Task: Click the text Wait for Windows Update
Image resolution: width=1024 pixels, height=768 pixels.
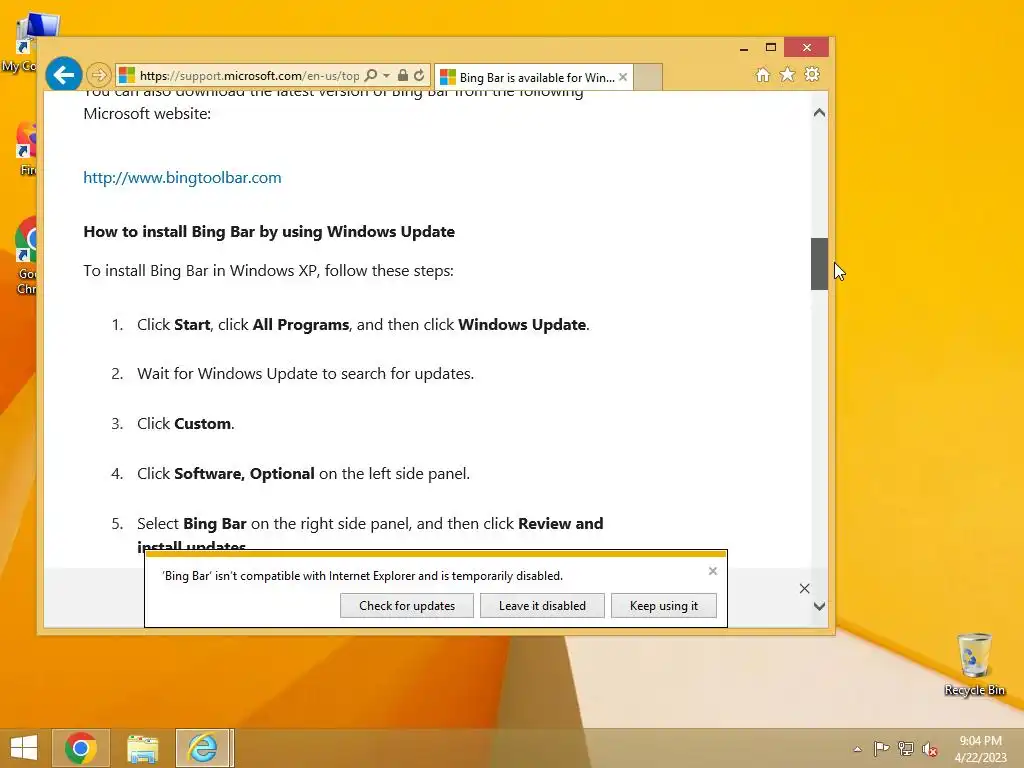Action: click(x=306, y=374)
